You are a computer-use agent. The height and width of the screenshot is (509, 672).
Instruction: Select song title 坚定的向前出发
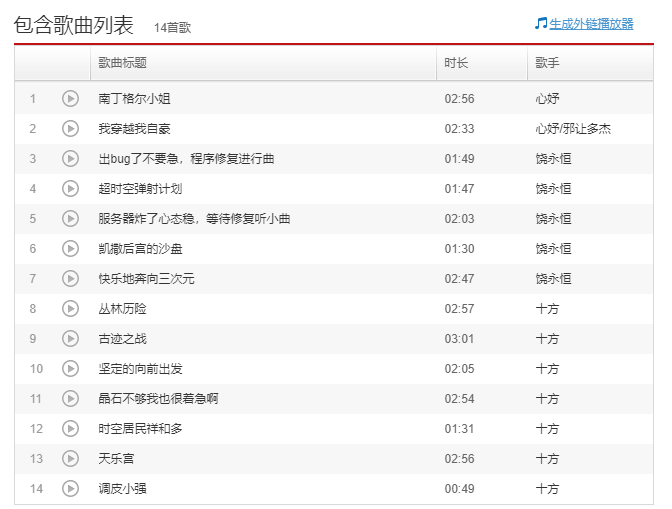pyautogui.click(x=140, y=368)
